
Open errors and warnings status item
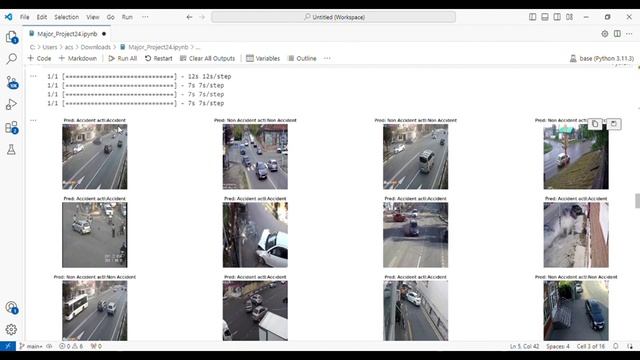(x=71, y=346)
